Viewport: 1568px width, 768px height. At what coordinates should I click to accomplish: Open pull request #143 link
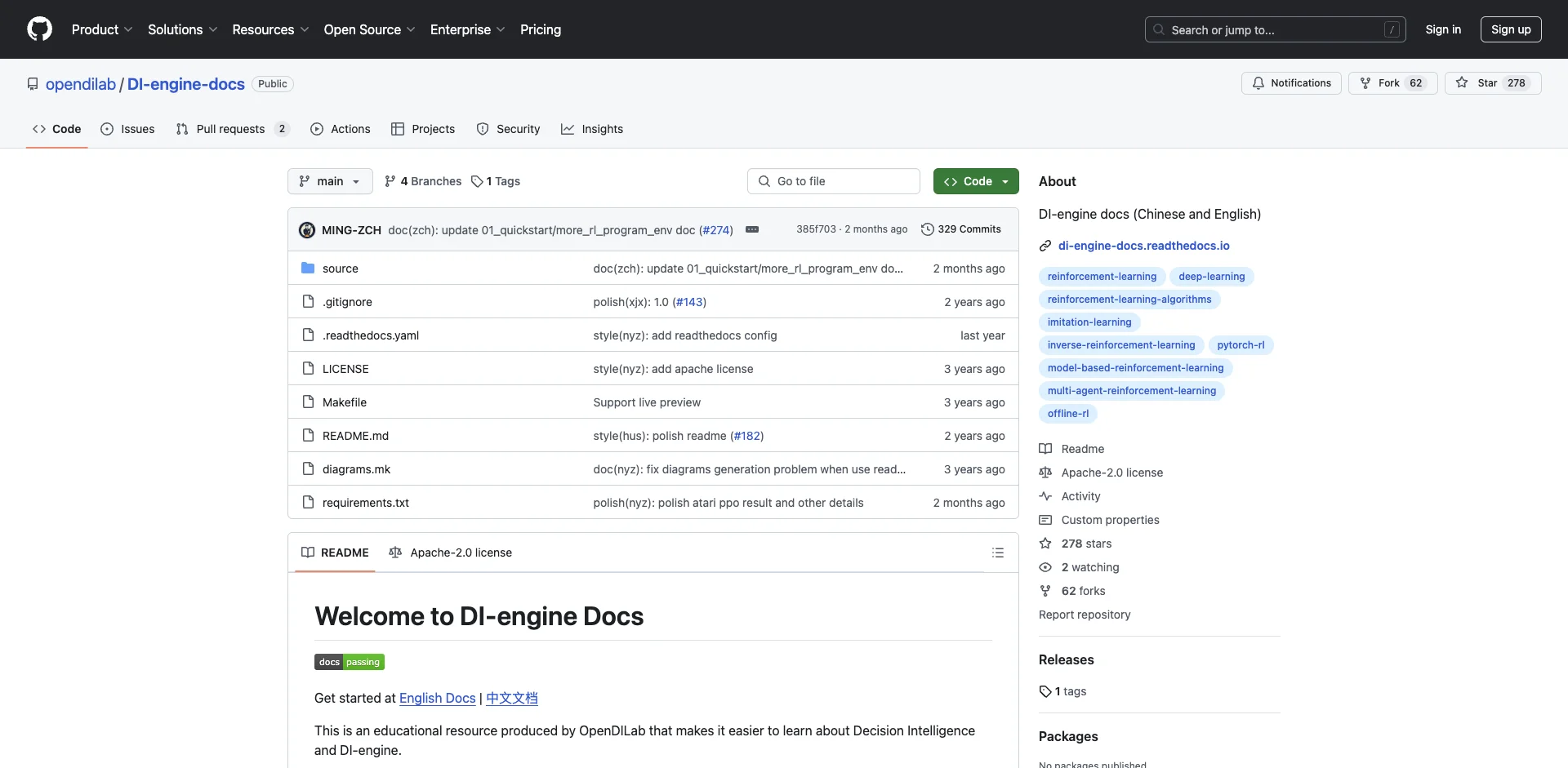tap(689, 302)
